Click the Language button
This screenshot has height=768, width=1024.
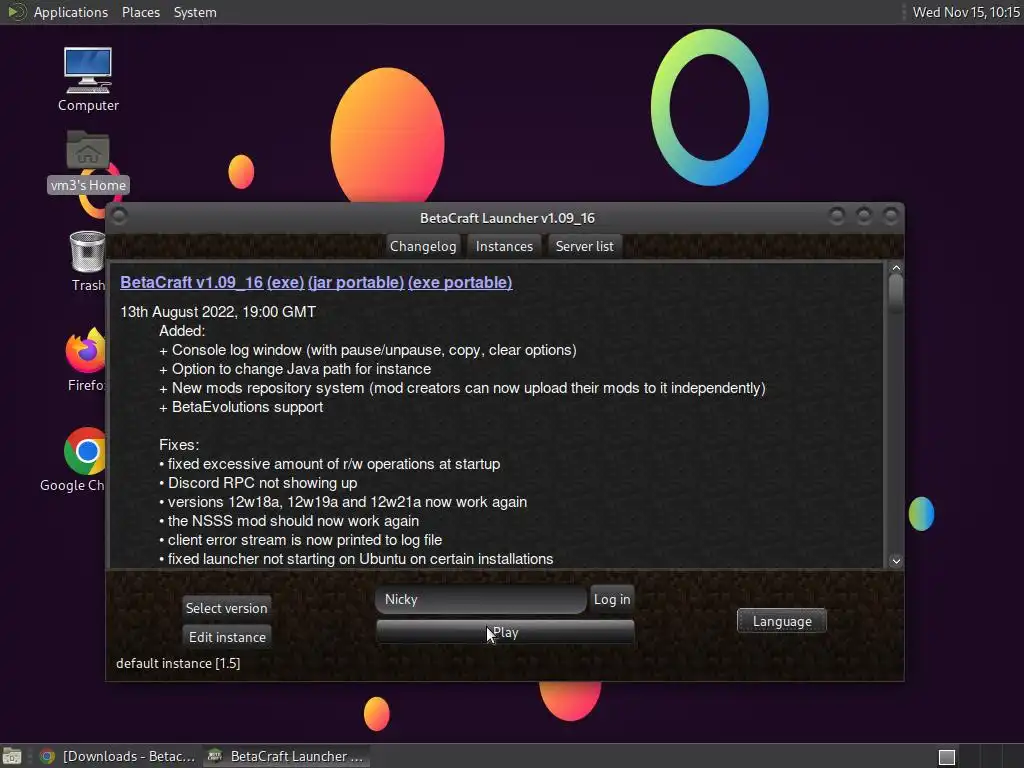tap(782, 621)
